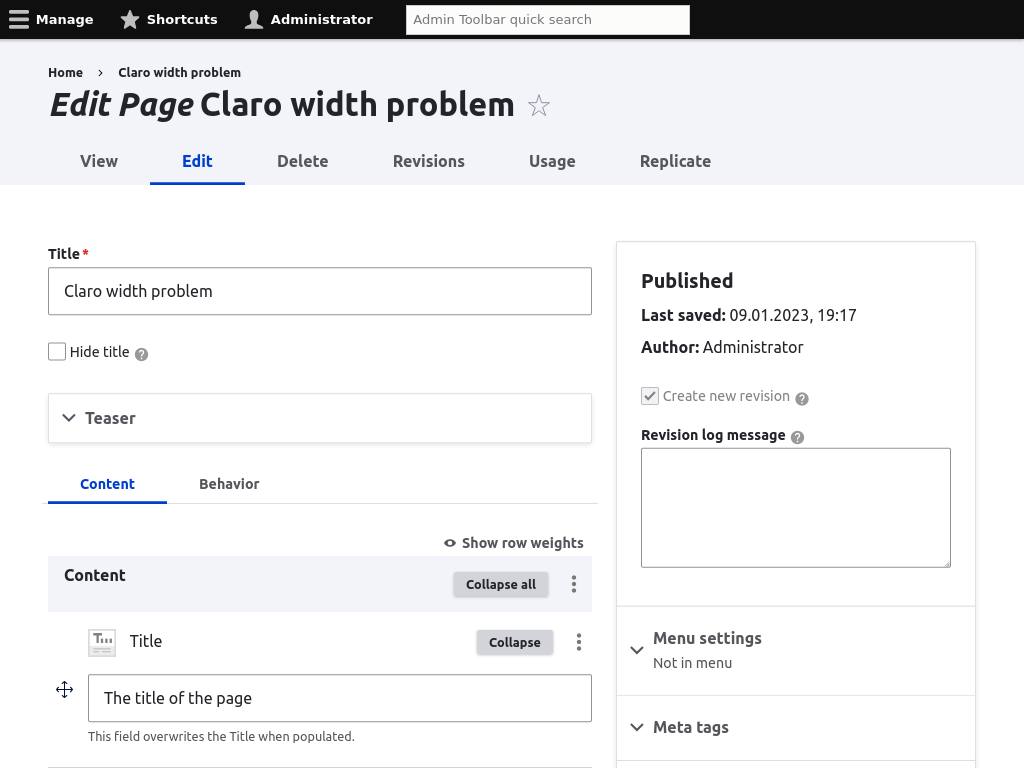1024x769 pixels.
Task: Switch to the Behavior tab
Action: pos(229,484)
